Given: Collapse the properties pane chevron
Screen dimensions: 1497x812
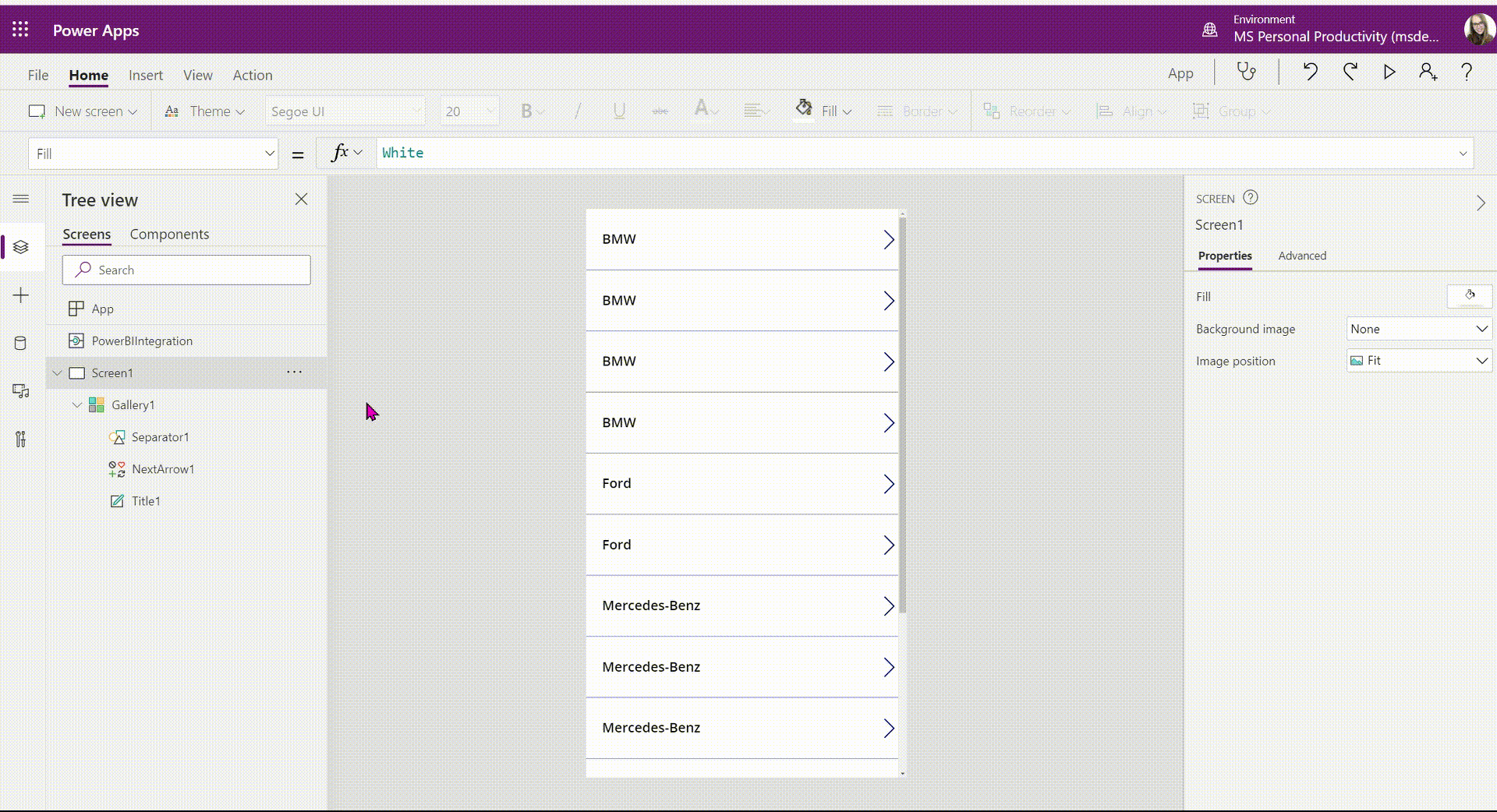Looking at the screenshot, I should [x=1481, y=203].
